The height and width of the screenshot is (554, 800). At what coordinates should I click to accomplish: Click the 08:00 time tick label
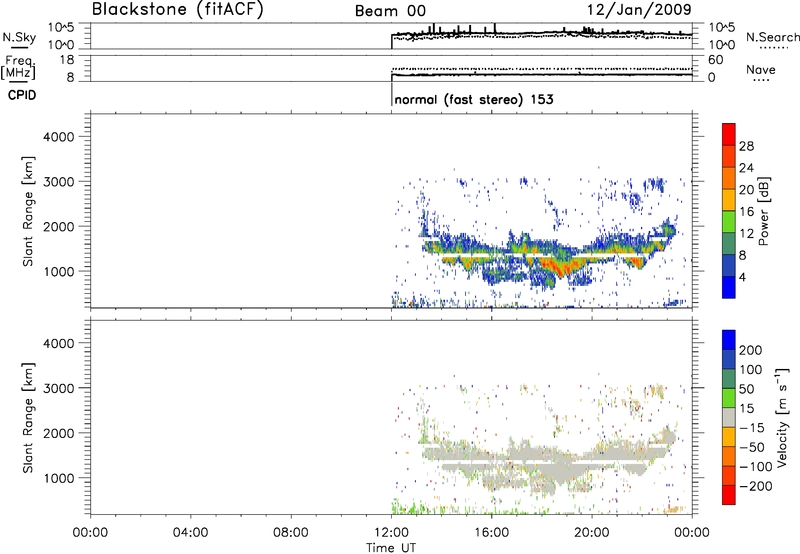291,533
